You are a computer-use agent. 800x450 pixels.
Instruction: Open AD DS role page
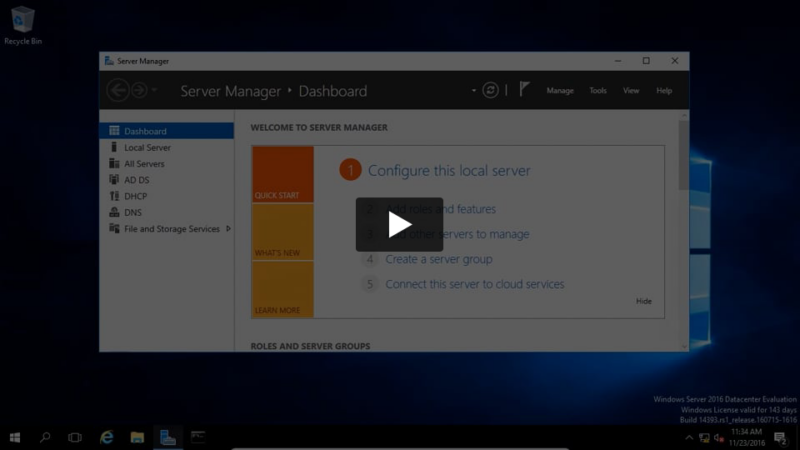pyautogui.click(x=136, y=180)
